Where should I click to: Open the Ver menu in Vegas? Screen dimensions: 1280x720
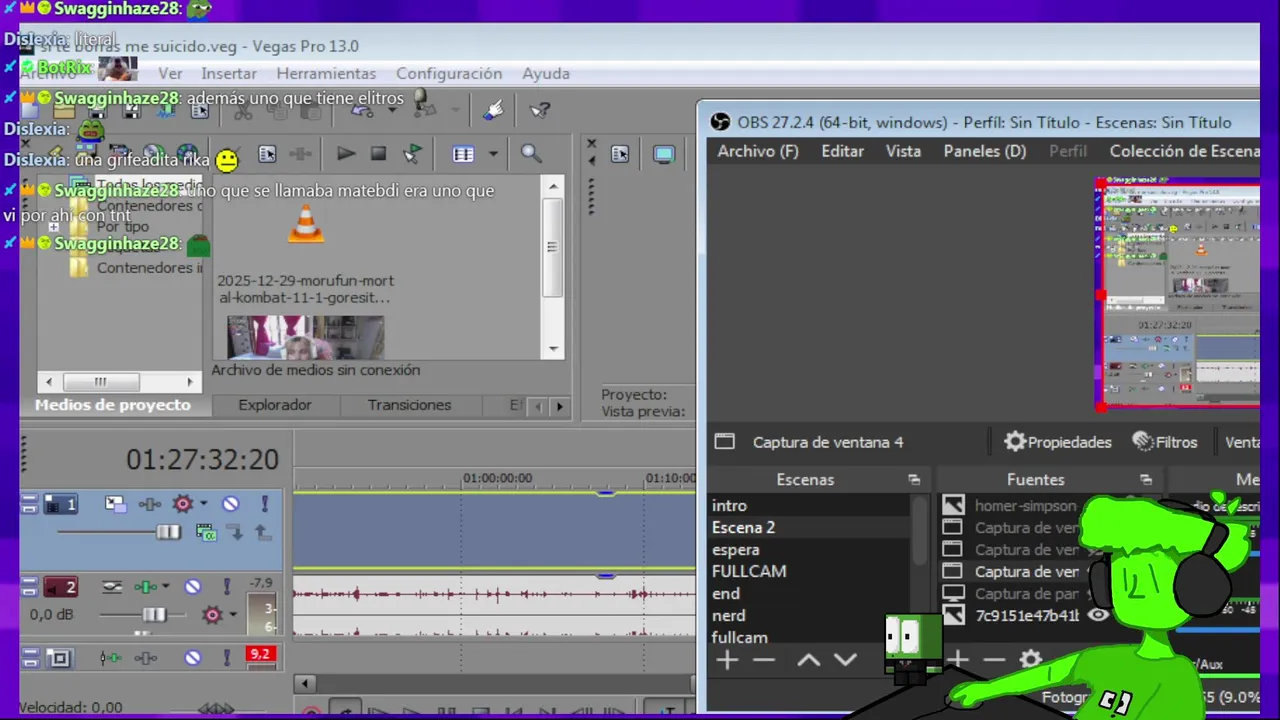click(x=170, y=73)
